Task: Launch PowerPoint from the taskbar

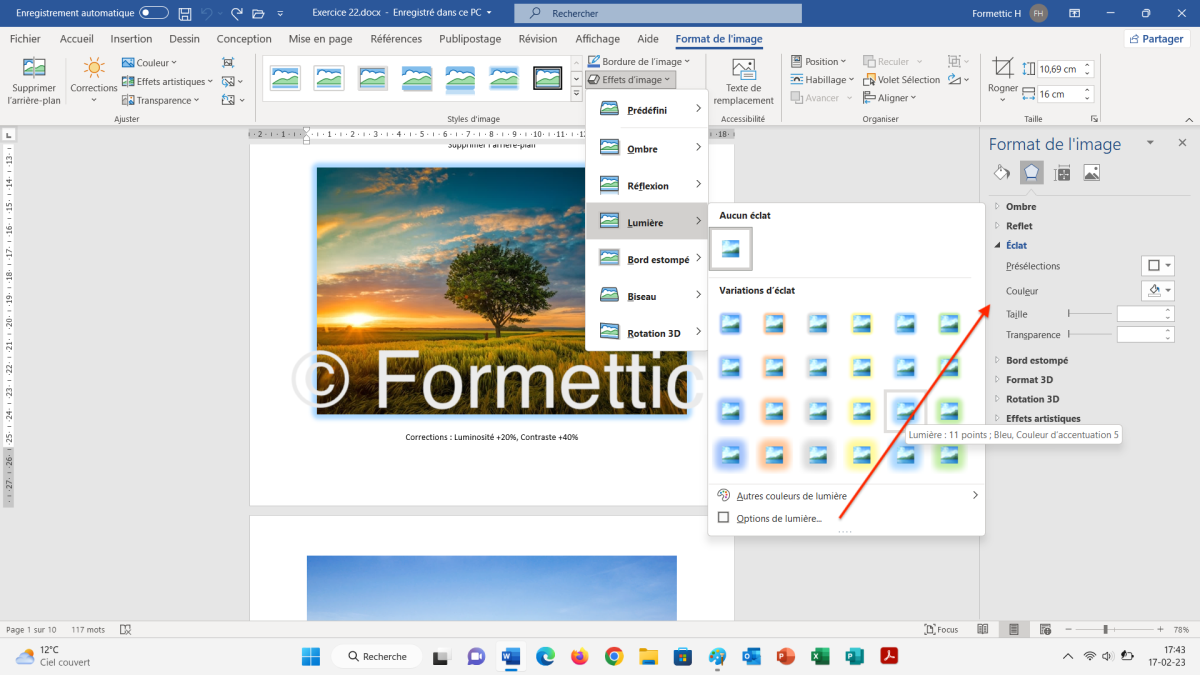Action: (785, 656)
